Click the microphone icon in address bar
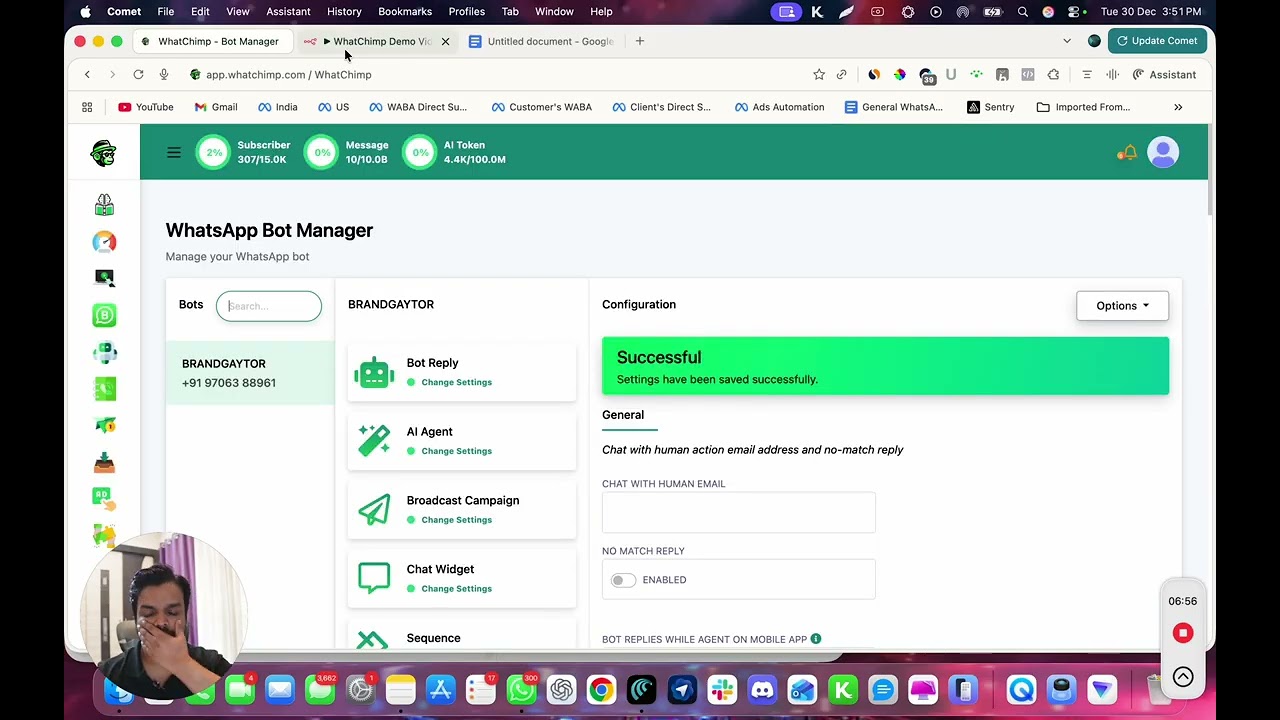Screen dimensions: 1280x720 [x=164, y=75]
